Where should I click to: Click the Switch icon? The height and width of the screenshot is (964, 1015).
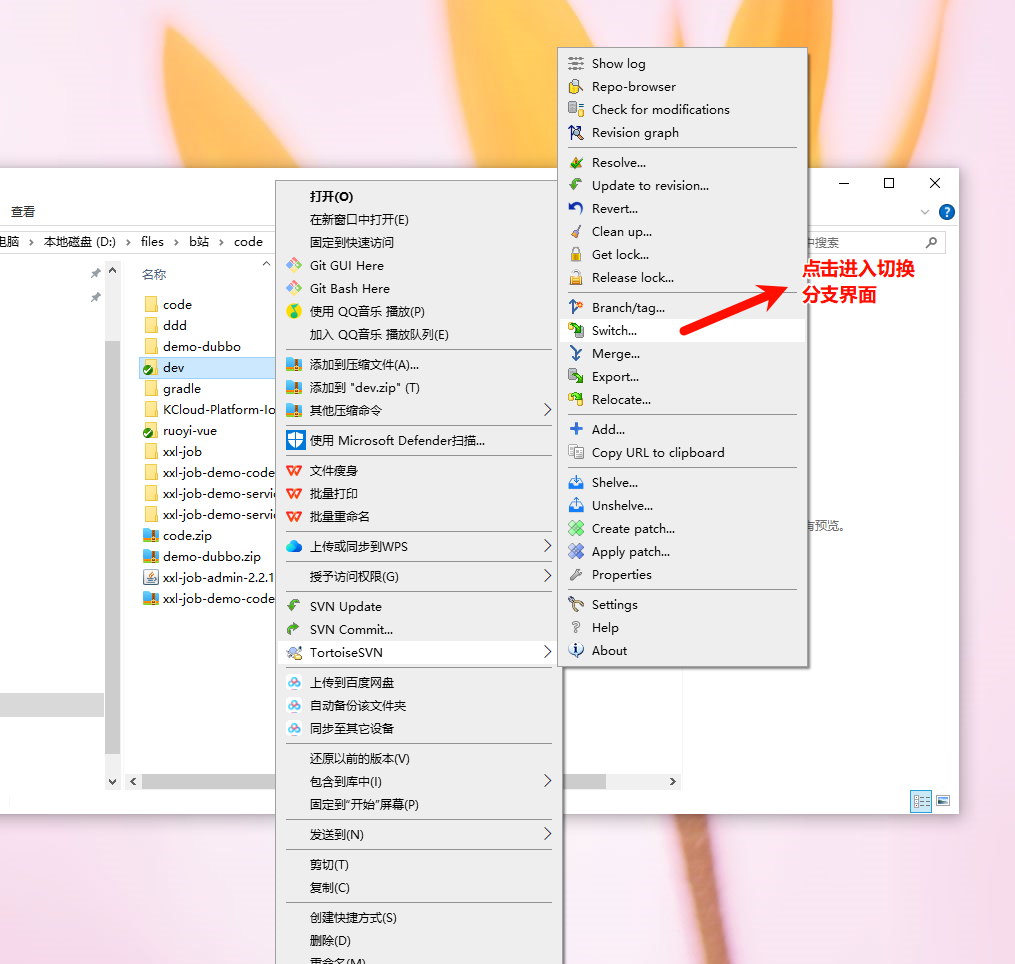(x=575, y=331)
